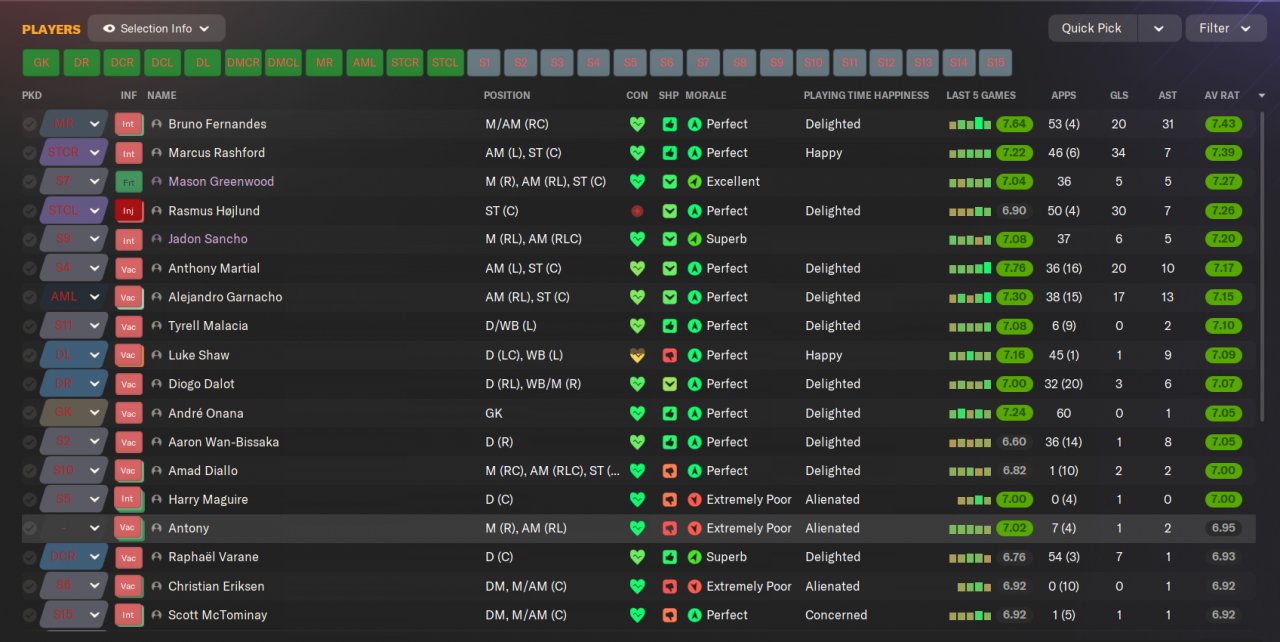Toggle the selection check for Scott McTominay
The height and width of the screenshot is (642, 1280).
(30, 615)
